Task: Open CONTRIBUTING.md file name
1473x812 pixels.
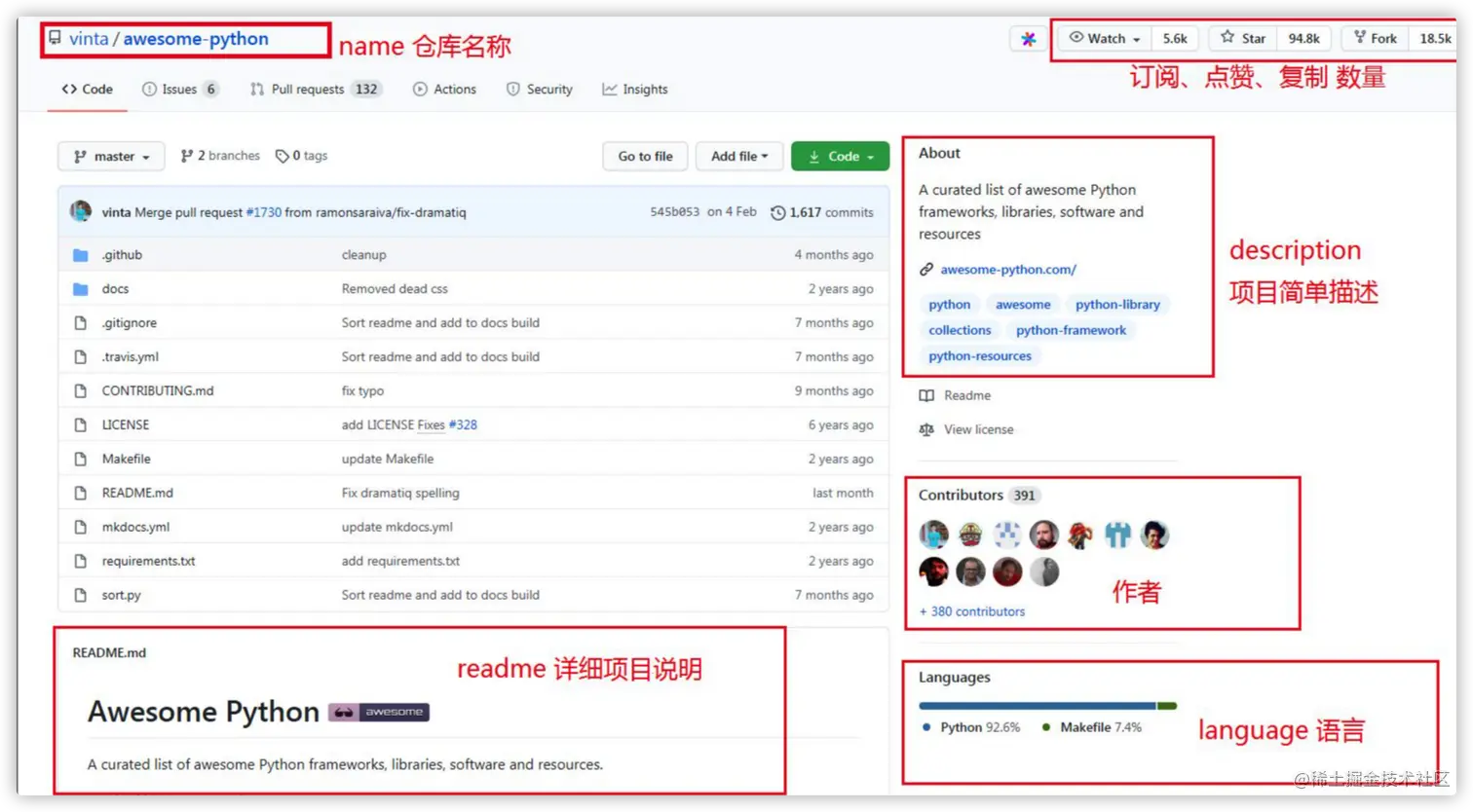Action: point(158,391)
